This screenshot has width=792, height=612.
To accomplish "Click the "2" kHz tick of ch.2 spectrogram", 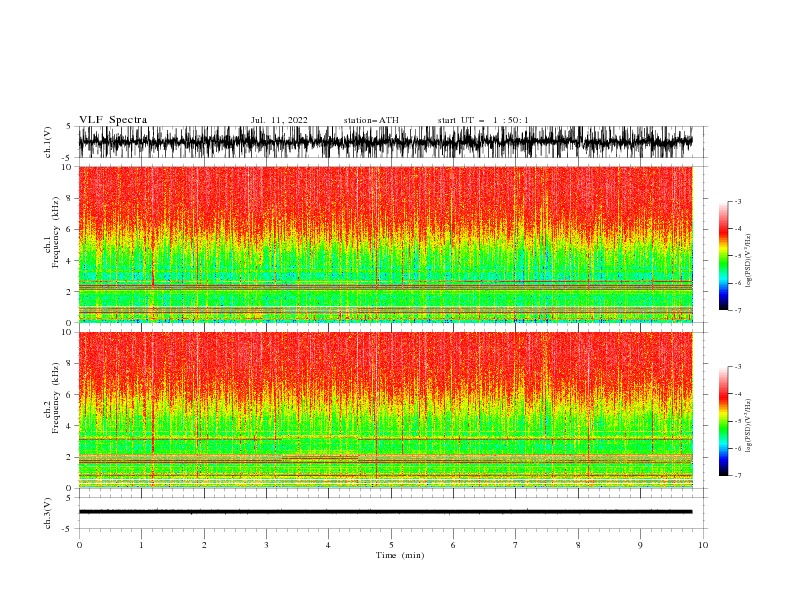I will click(70, 457).
